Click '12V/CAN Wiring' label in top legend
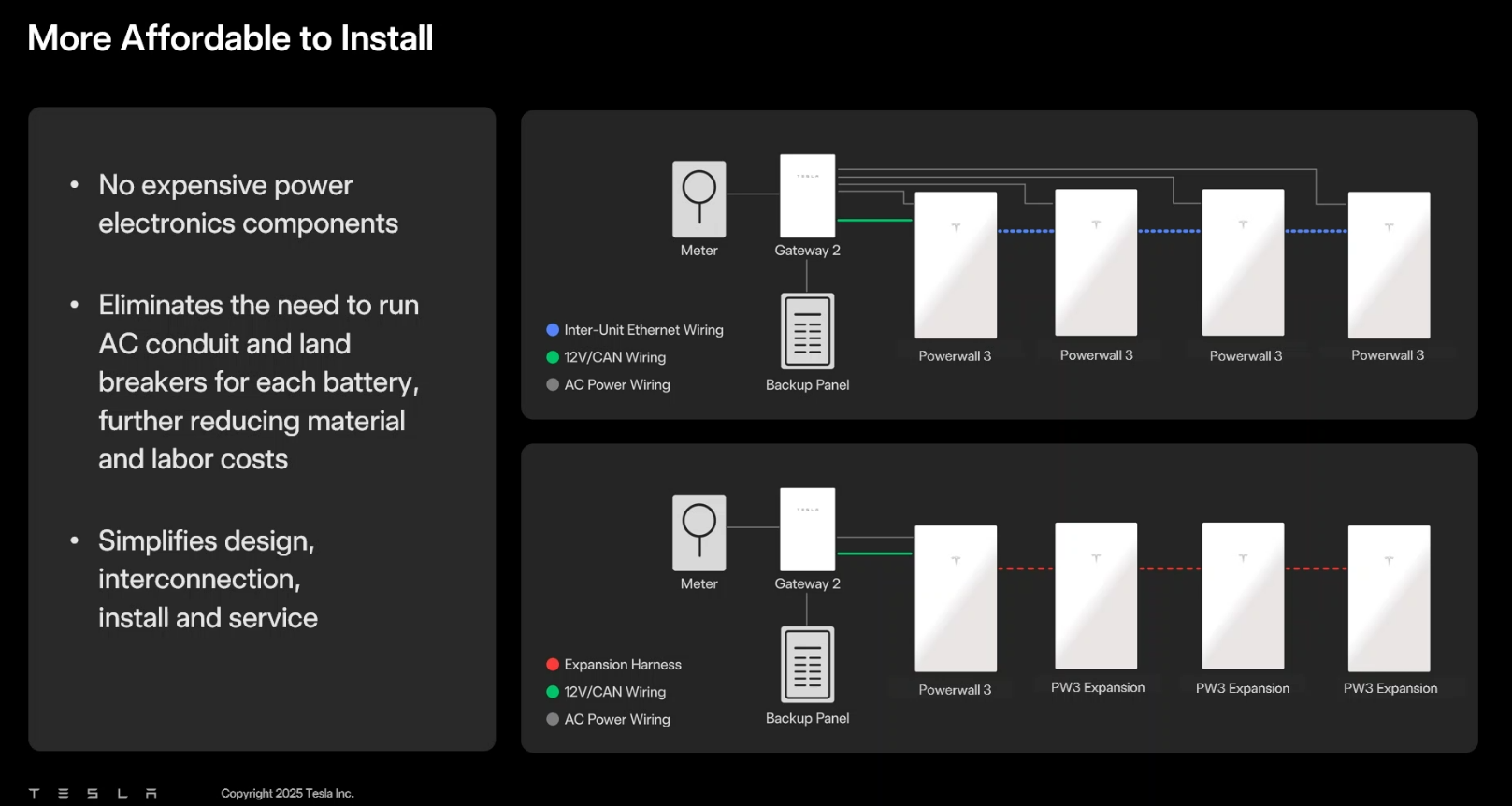Viewport: 1512px width, 806px height. click(615, 357)
